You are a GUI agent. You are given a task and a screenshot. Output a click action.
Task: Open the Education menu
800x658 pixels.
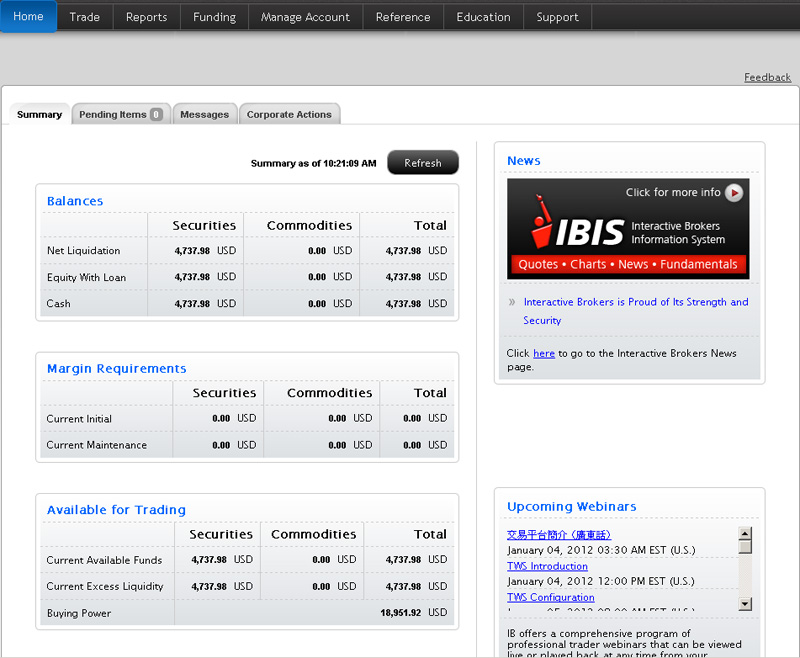483,17
